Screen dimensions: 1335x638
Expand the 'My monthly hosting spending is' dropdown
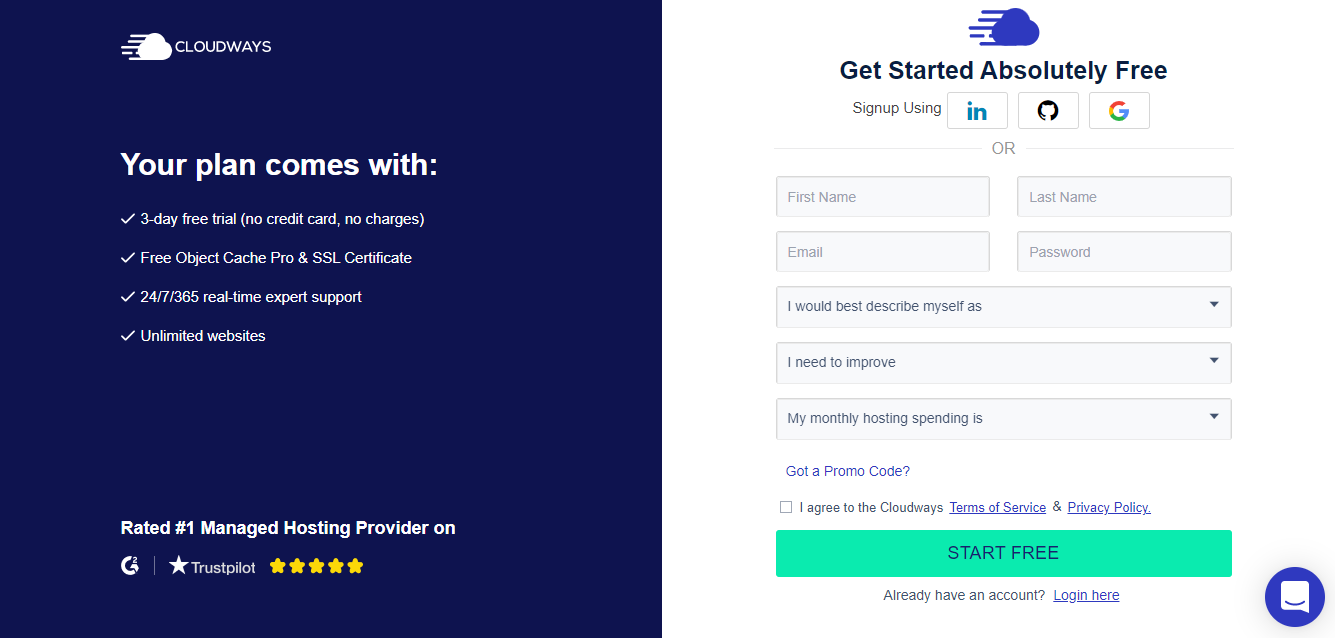click(x=1003, y=418)
